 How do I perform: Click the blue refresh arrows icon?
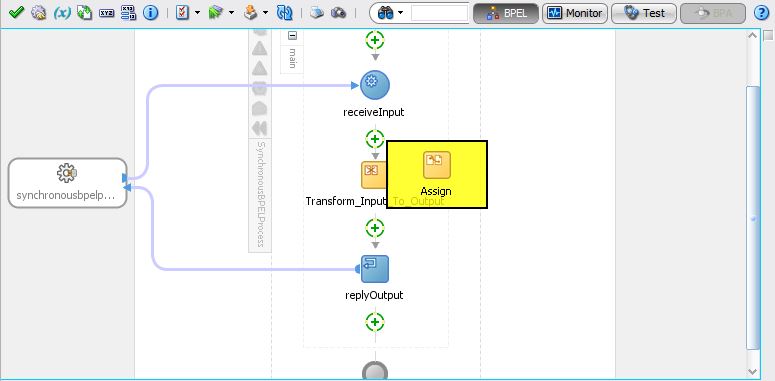point(284,12)
